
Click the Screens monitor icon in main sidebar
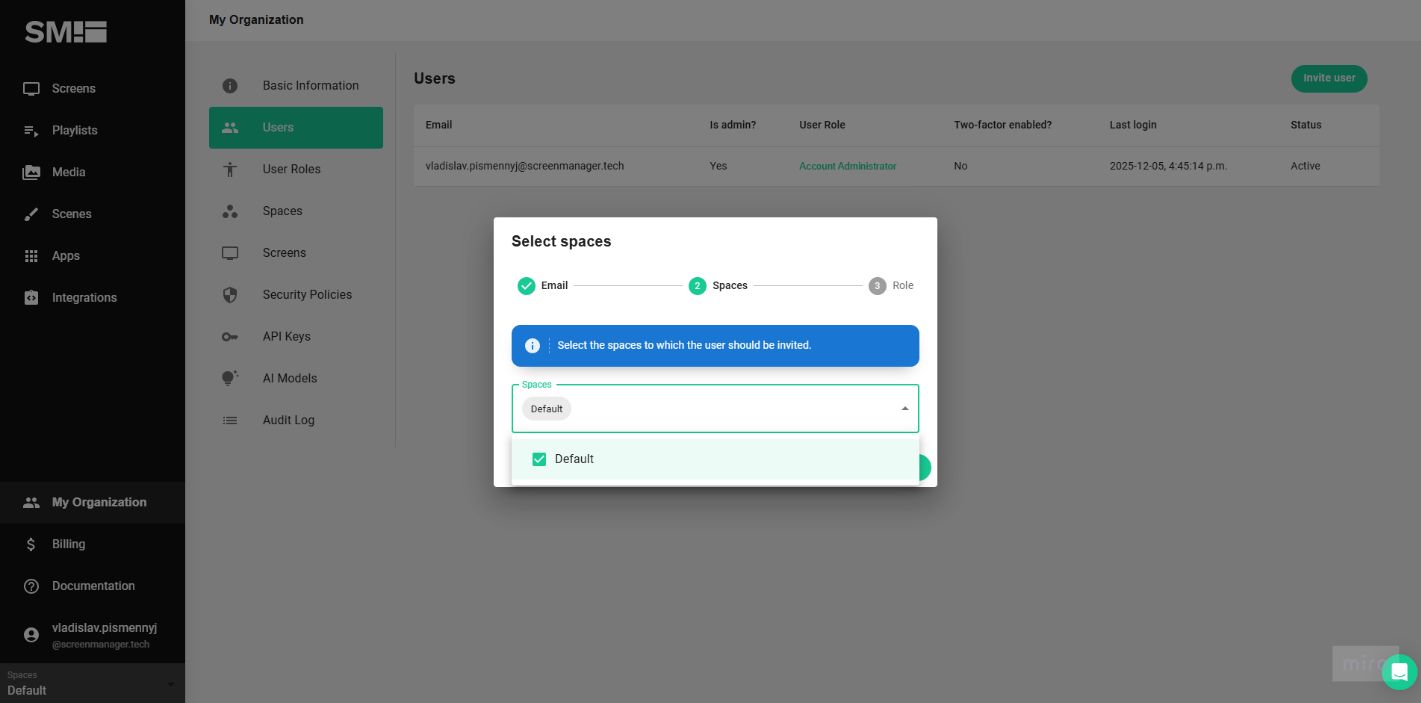pos(31,89)
